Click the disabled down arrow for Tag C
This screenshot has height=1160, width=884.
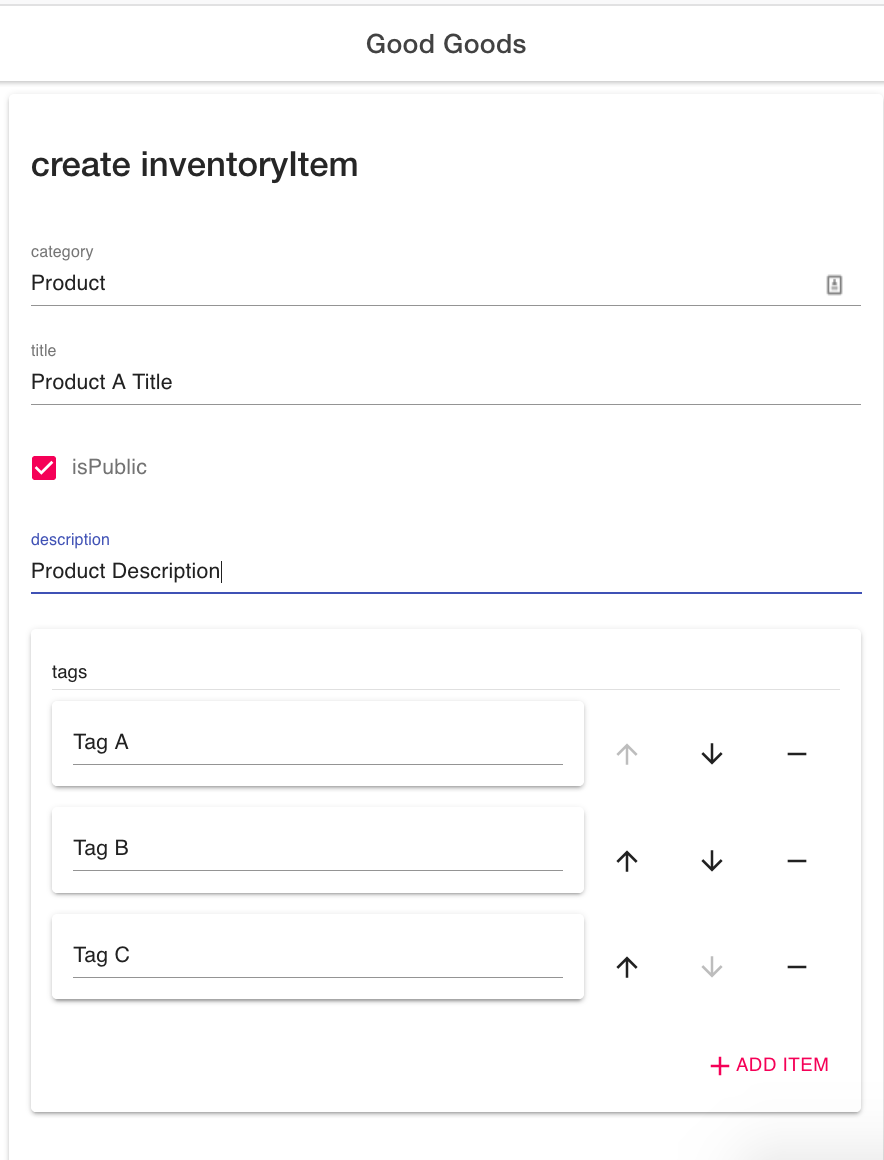tap(711, 967)
